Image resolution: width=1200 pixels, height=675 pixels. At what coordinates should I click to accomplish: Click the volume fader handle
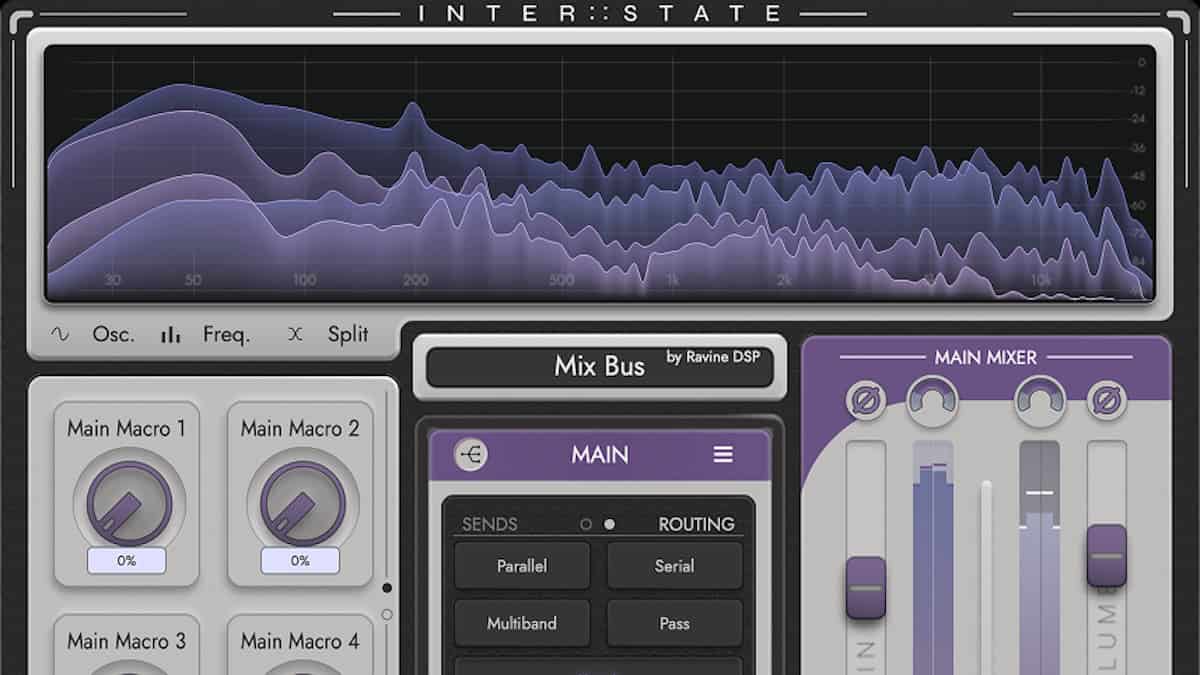tap(1107, 556)
